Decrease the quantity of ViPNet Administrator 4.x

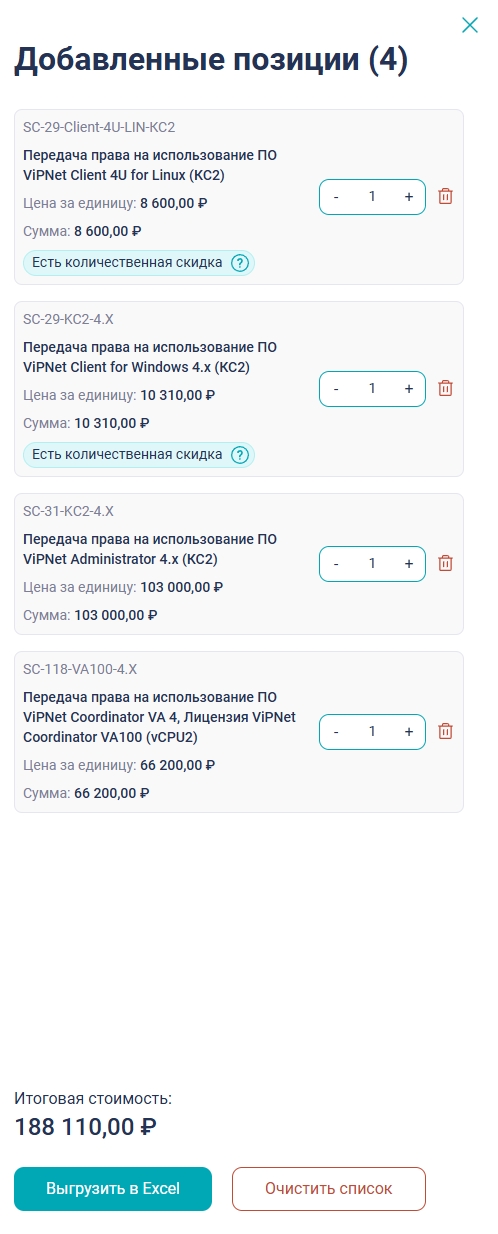[336, 564]
